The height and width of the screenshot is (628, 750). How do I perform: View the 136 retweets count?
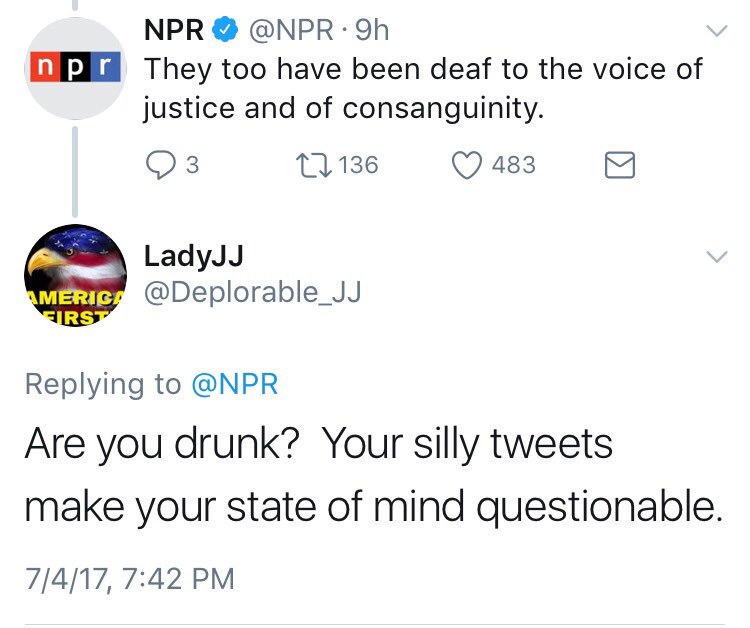[358, 165]
